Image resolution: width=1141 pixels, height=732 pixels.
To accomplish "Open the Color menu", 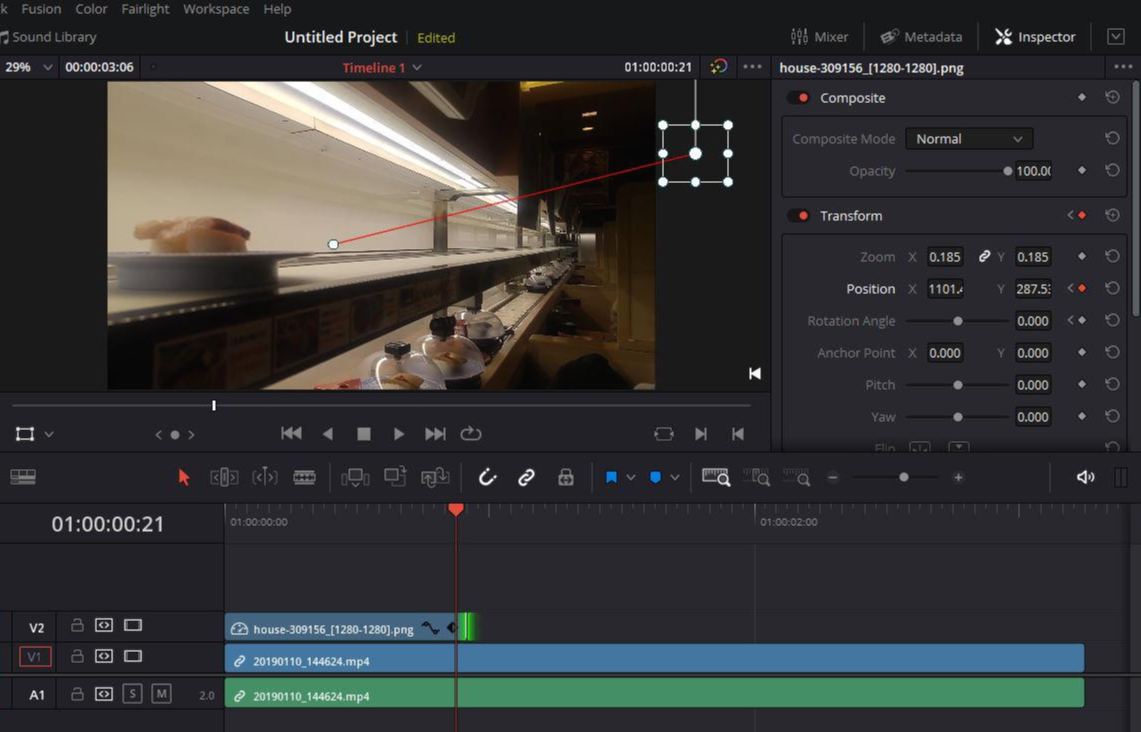I will (x=91, y=9).
